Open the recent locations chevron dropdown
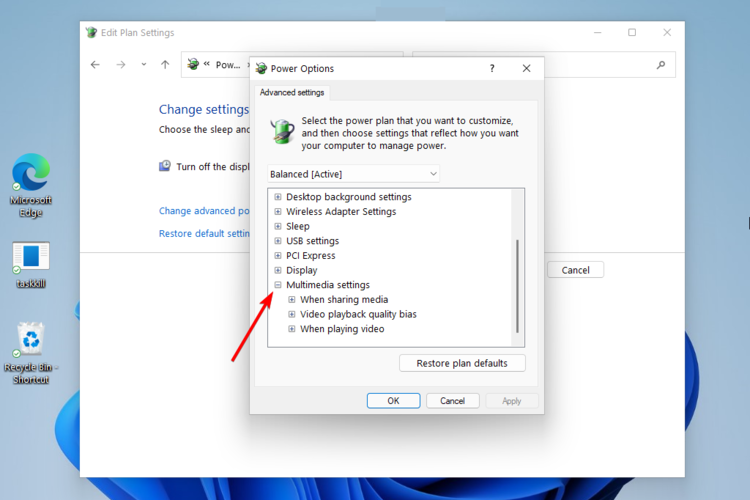The width and height of the screenshot is (750, 500). pyautogui.click(x=143, y=65)
